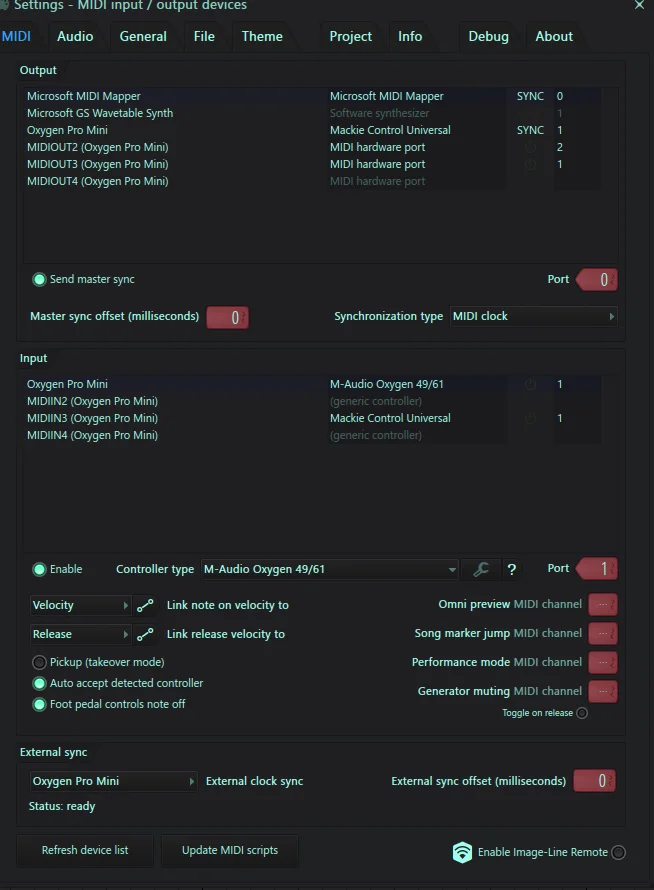Expand Synchronization type MIDI clock menu
The width and height of the screenshot is (654, 890).
[534, 316]
